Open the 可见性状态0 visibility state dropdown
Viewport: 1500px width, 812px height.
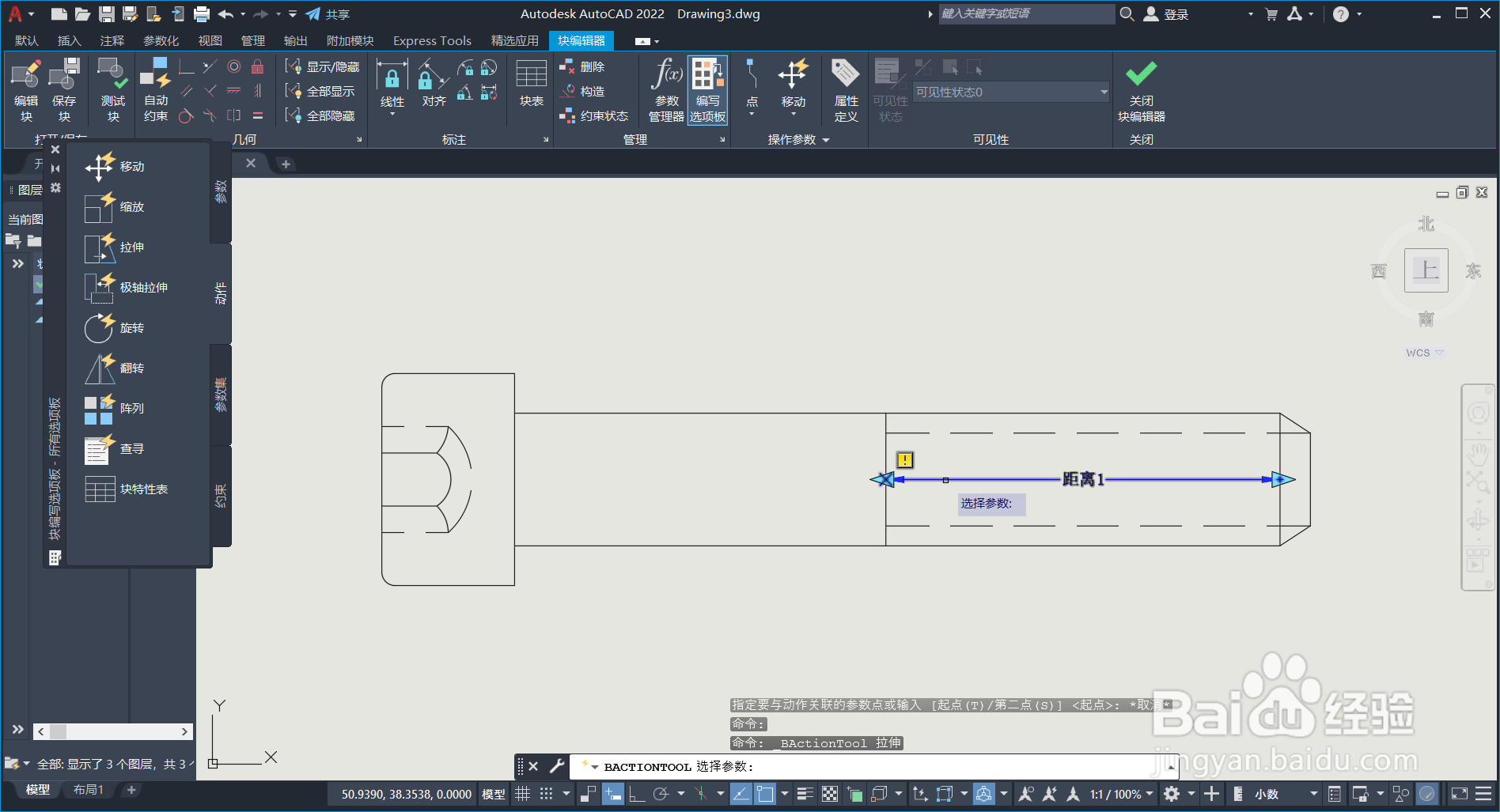click(1012, 93)
